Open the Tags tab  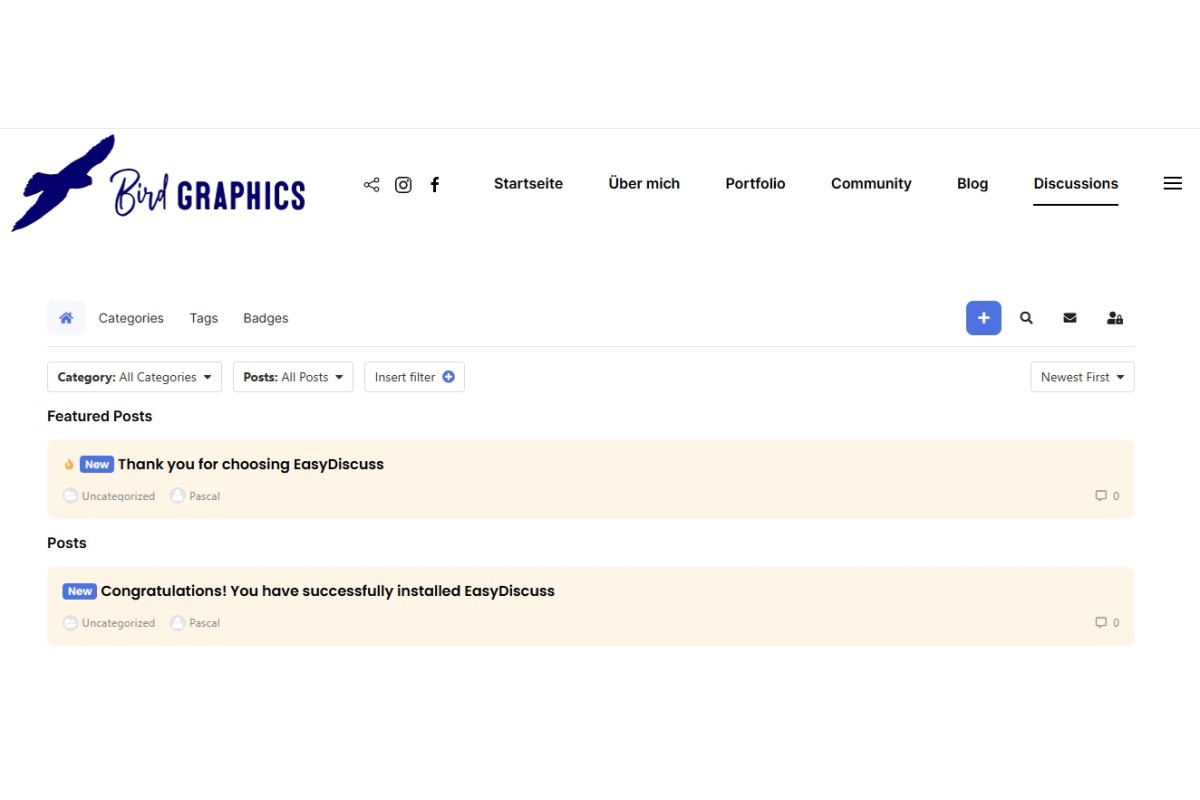[x=203, y=318]
